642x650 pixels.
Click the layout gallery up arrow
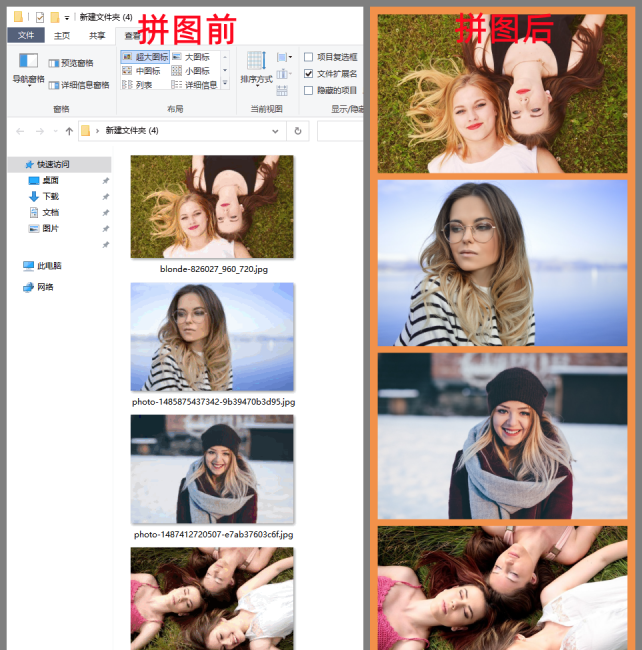(225, 57)
